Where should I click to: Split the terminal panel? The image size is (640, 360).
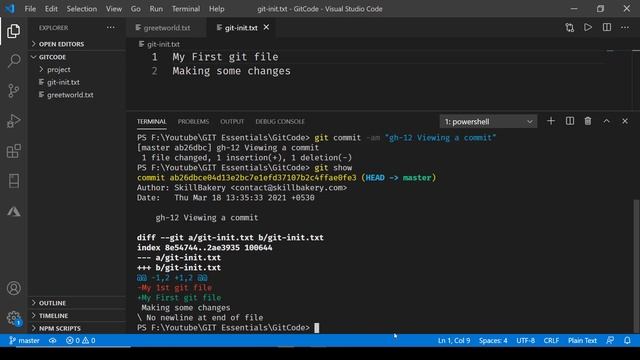(x=570, y=121)
